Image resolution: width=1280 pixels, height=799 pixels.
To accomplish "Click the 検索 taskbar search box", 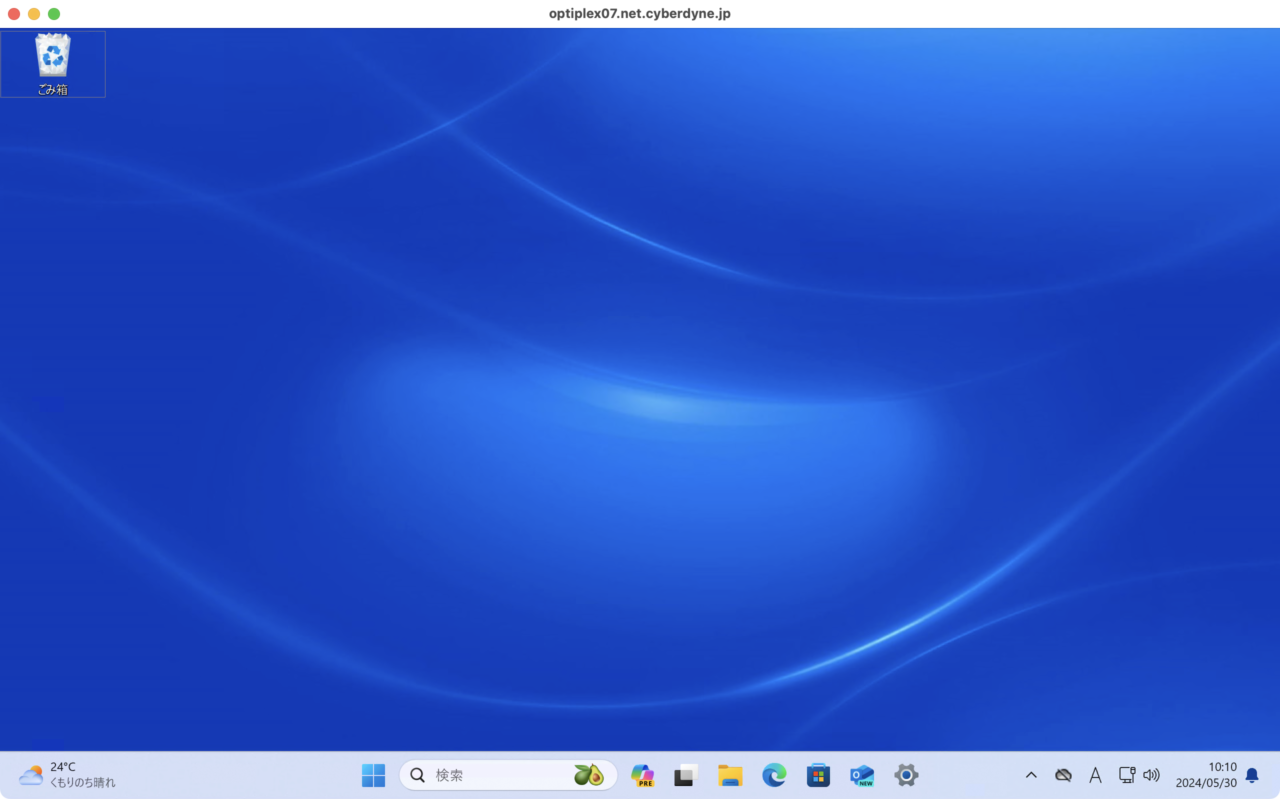I will tap(508, 775).
